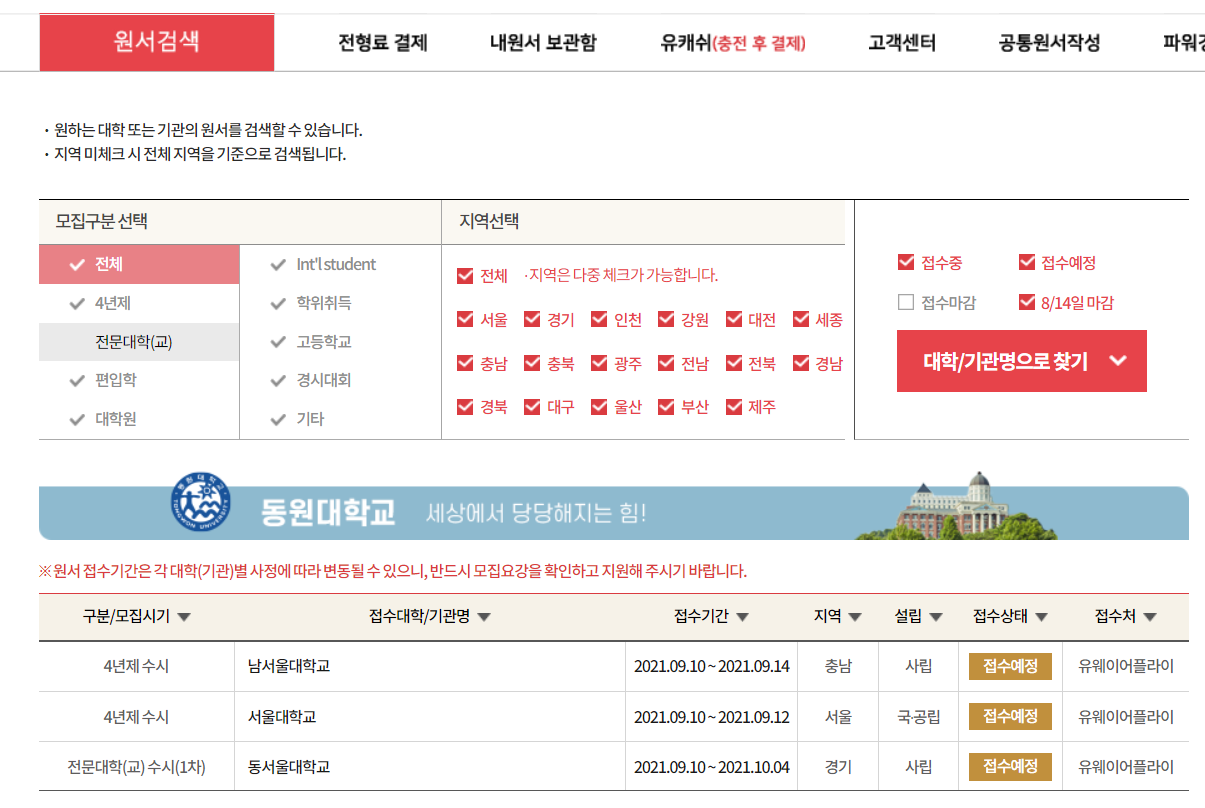The height and width of the screenshot is (808, 1205).
Task: Uncheck the 광주 region checkbox
Action: pyautogui.click(x=599, y=363)
